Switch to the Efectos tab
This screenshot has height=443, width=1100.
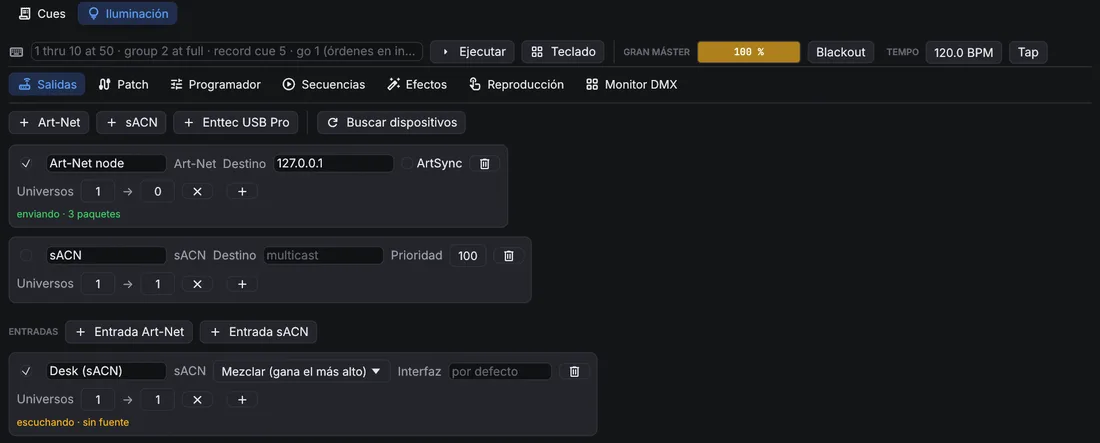click(x=417, y=84)
